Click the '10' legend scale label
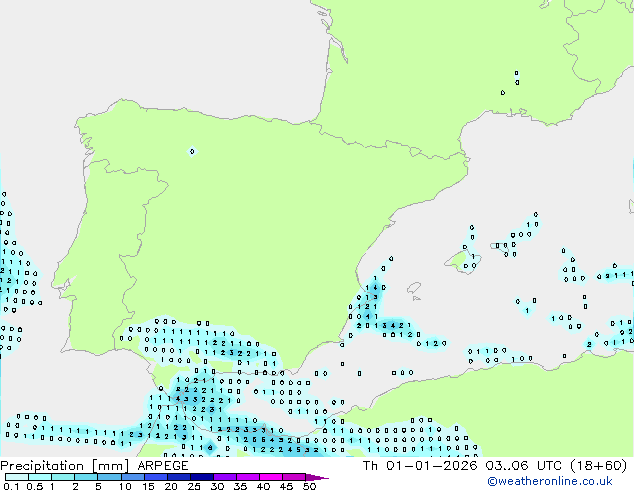Viewport: 634px width, 490px height. pos(125,486)
